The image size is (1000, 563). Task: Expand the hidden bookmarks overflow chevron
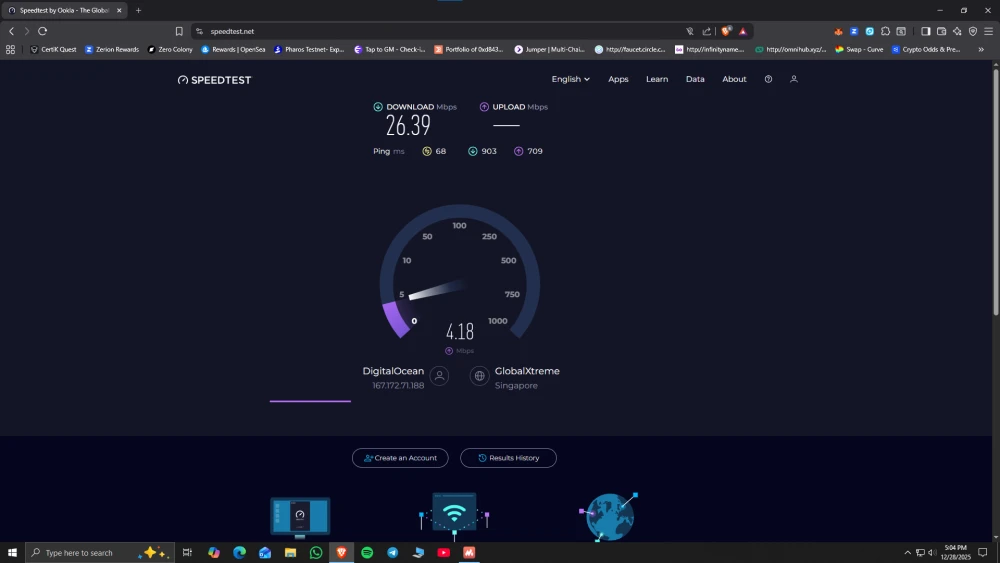(980, 49)
